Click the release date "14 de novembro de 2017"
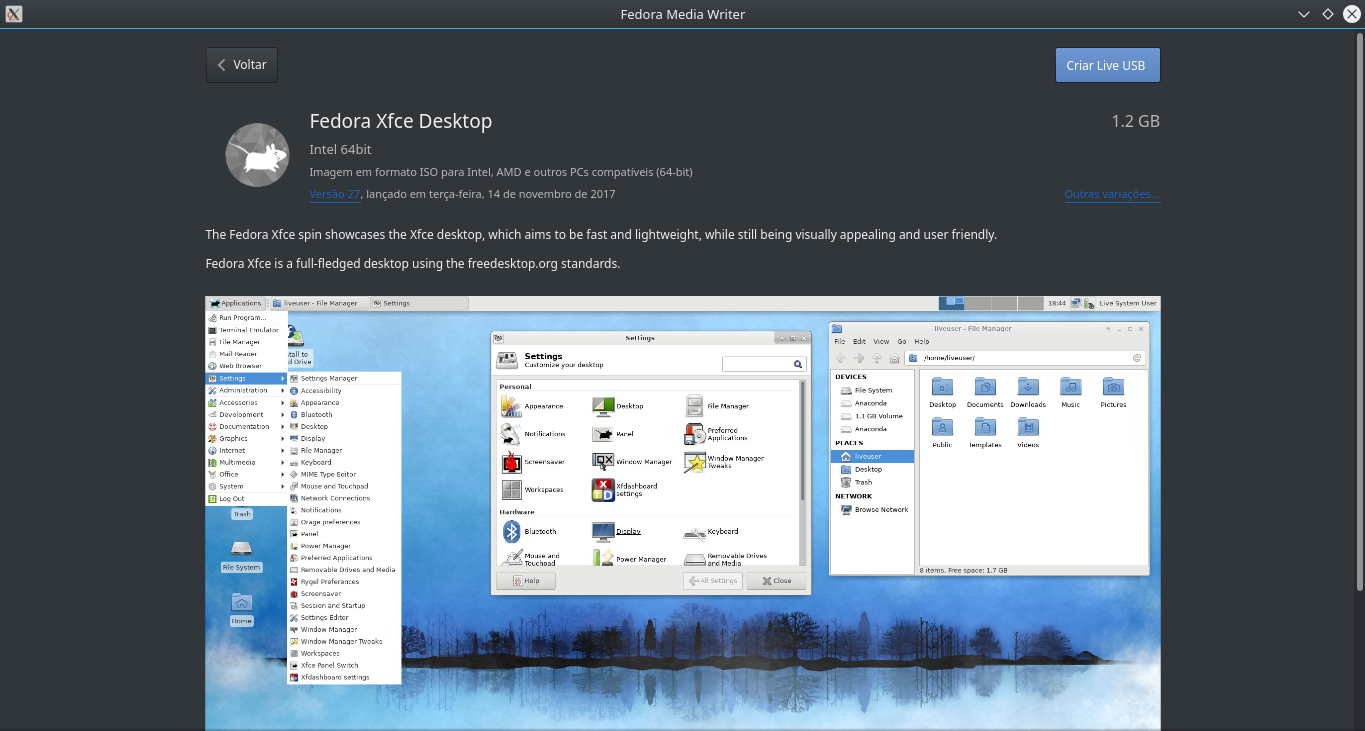 point(551,194)
